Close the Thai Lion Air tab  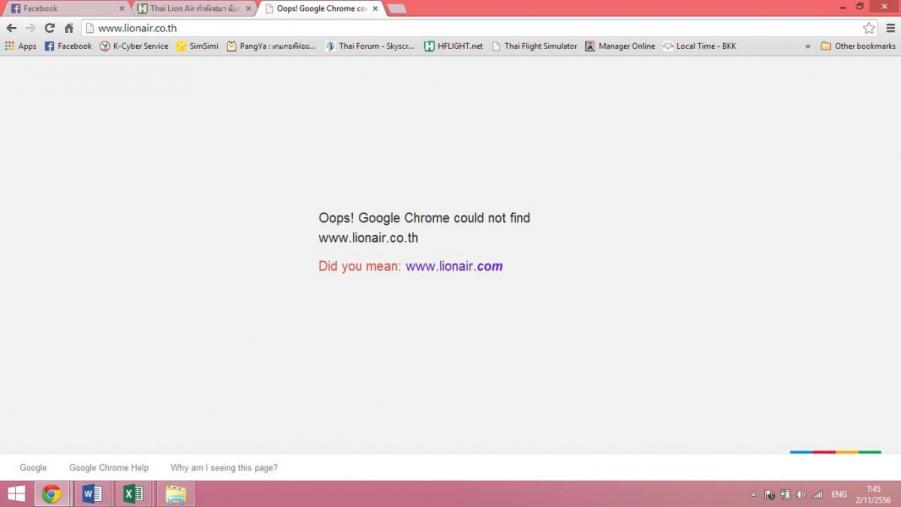click(x=248, y=9)
